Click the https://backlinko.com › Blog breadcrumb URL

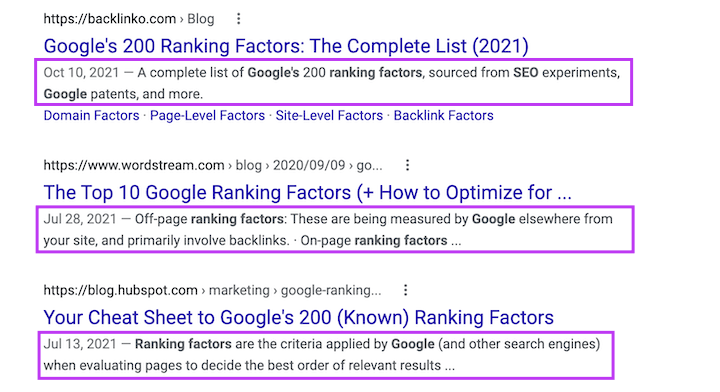[129, 19]
